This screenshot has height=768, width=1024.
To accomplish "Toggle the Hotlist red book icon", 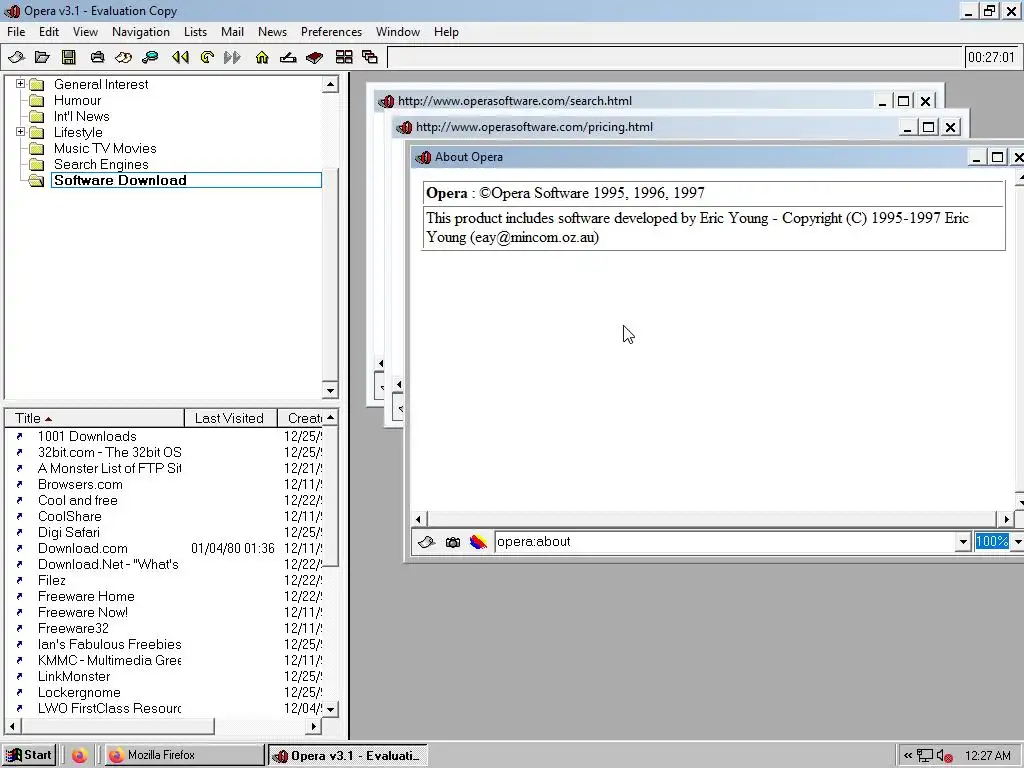I will (x=315, y=57).
